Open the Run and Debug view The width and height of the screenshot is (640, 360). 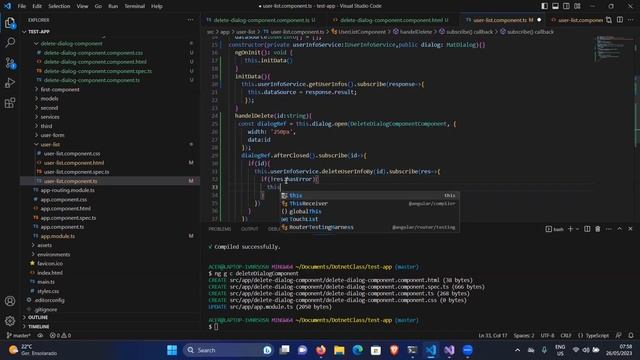10,82
